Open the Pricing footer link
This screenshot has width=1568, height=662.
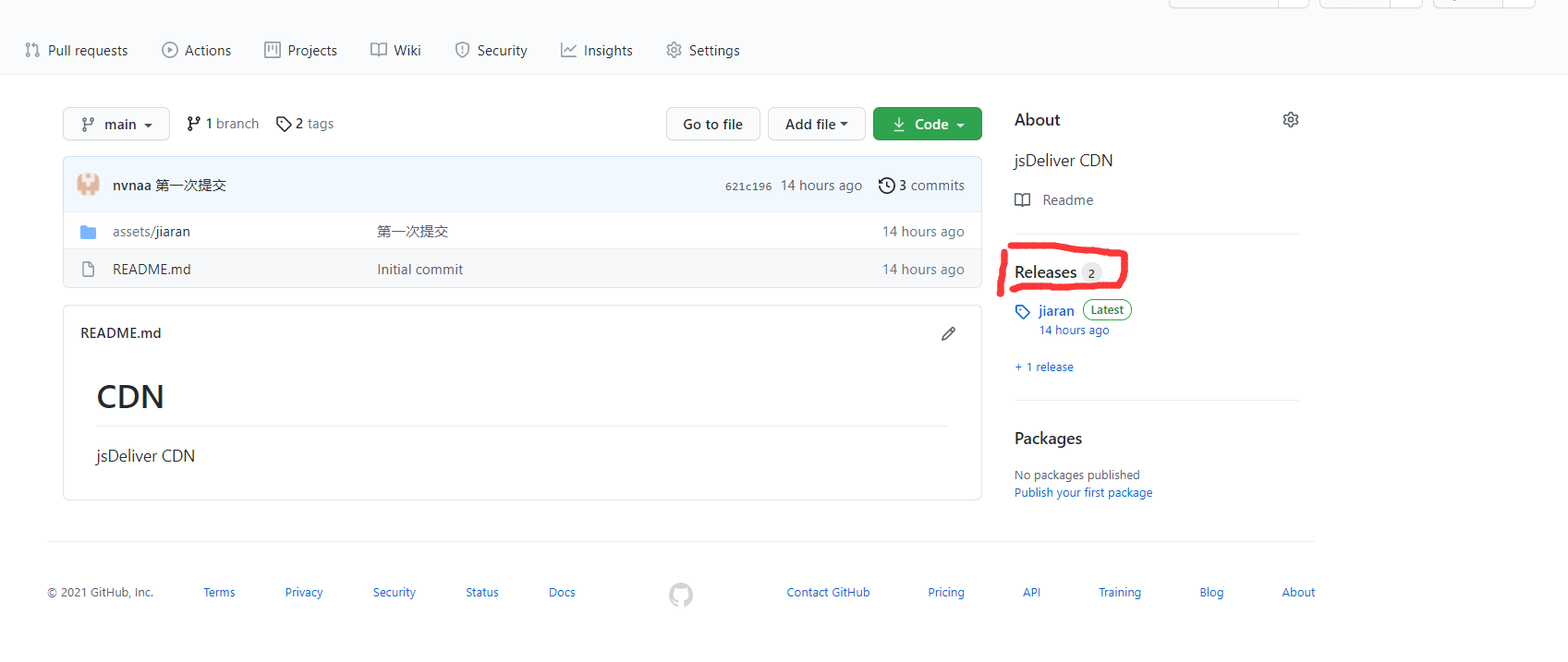946,593
